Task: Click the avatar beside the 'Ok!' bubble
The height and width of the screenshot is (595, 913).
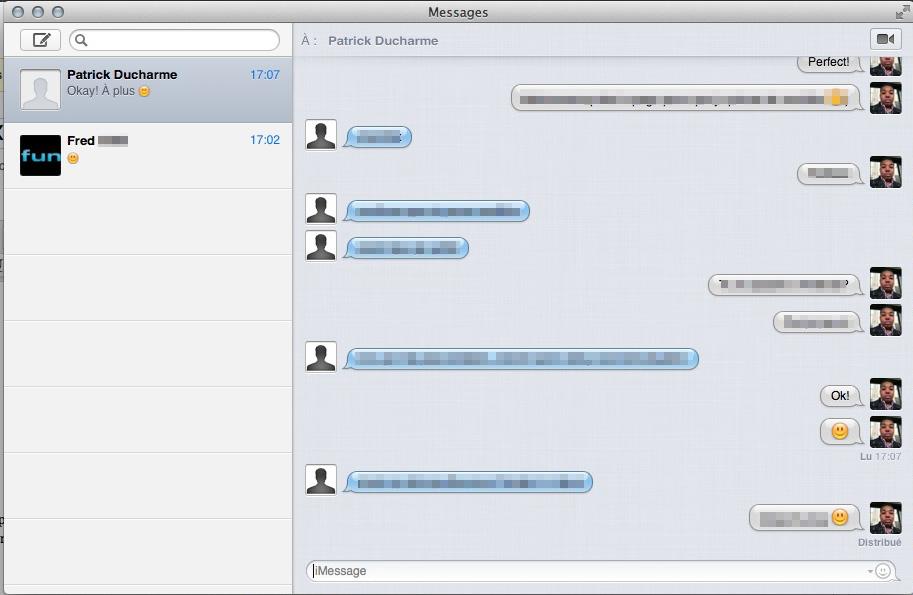Action: (885, 395)
